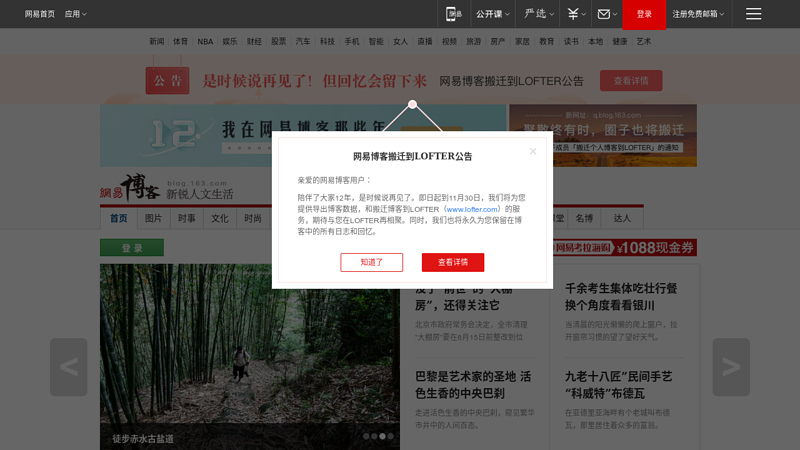Click the green 登录 button

pos(132,247)
